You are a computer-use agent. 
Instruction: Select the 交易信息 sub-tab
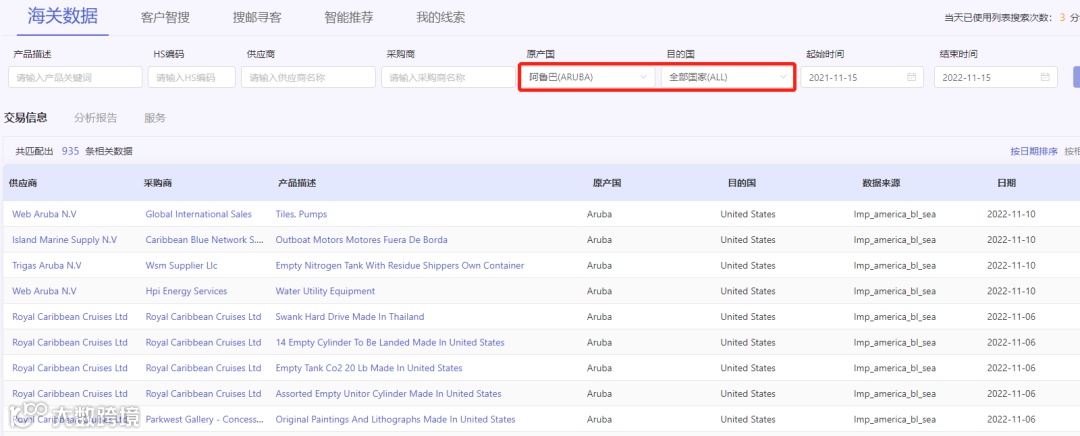click(x=25, y=118)
